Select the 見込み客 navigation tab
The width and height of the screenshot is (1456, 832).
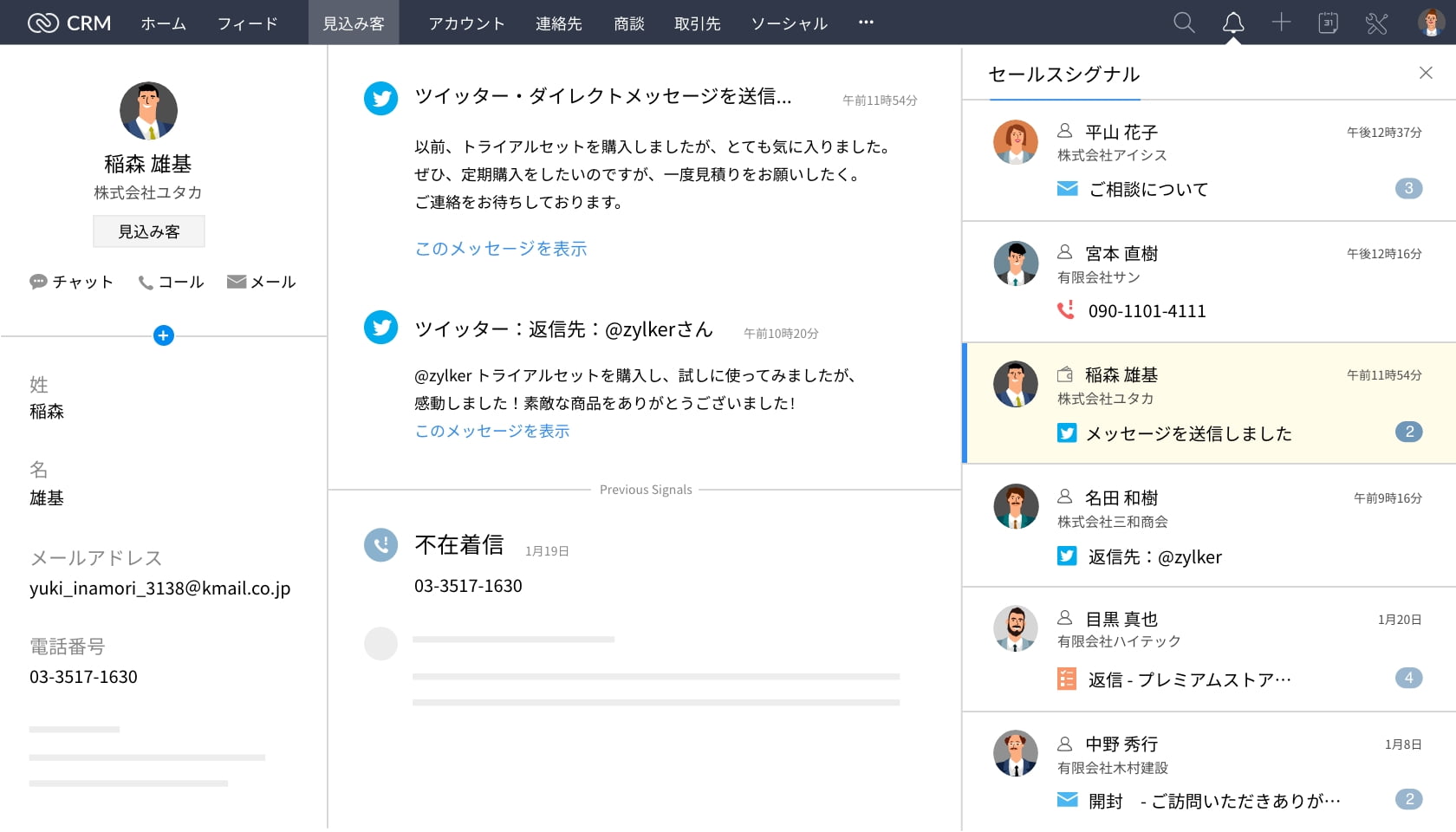[x=353, y=23]
